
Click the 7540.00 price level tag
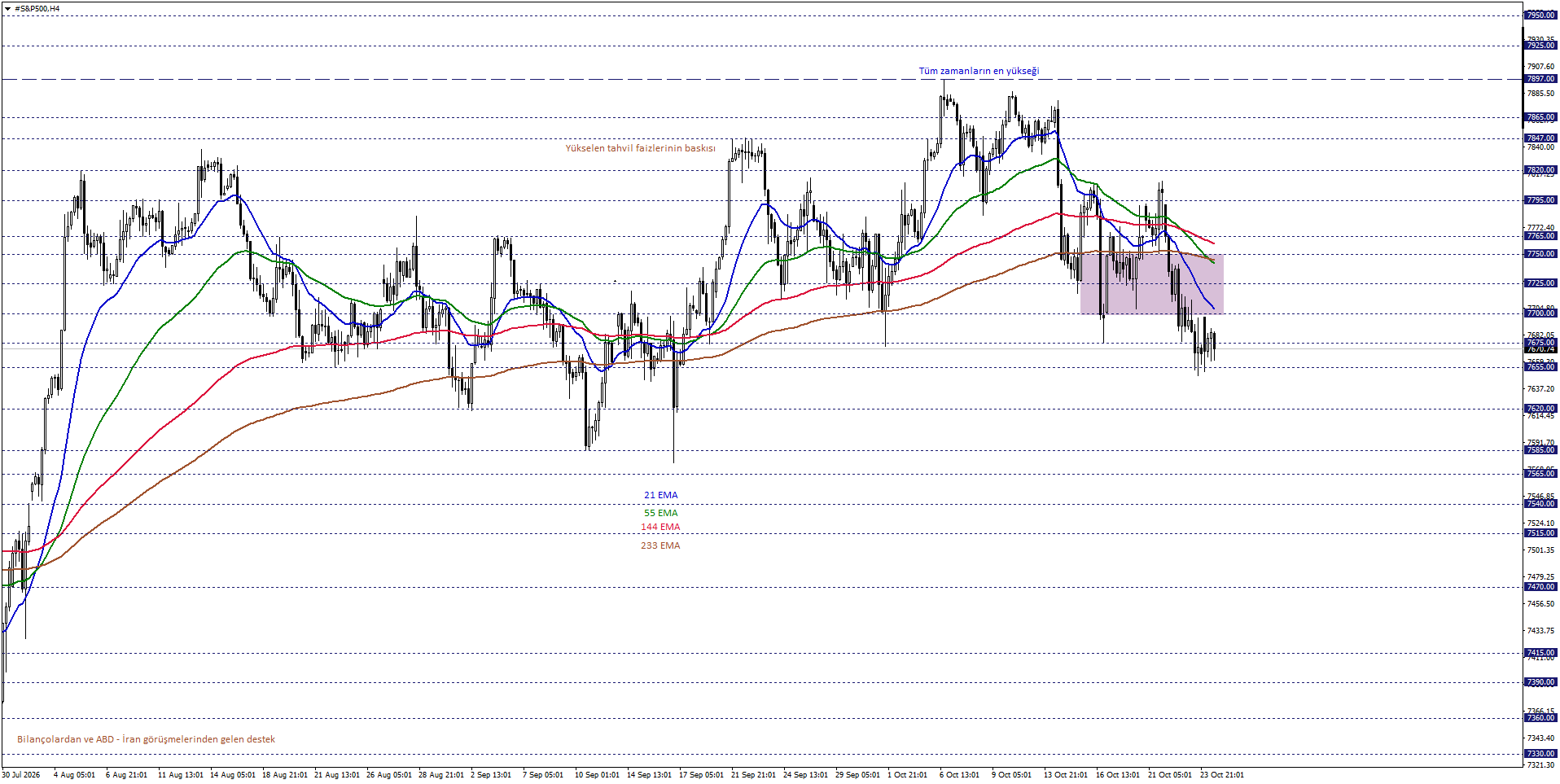click(1540, 504)
